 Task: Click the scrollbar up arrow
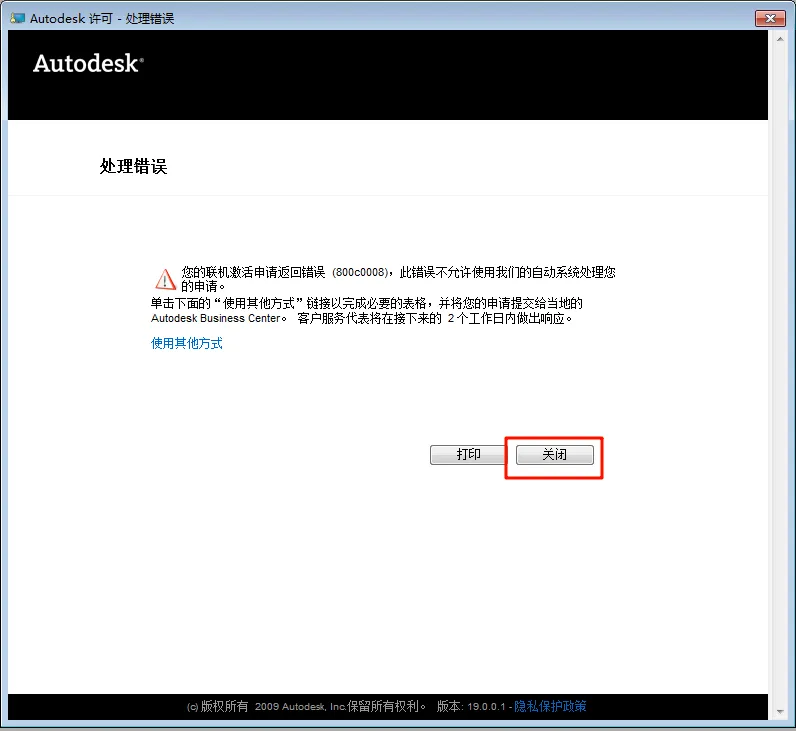780,39
